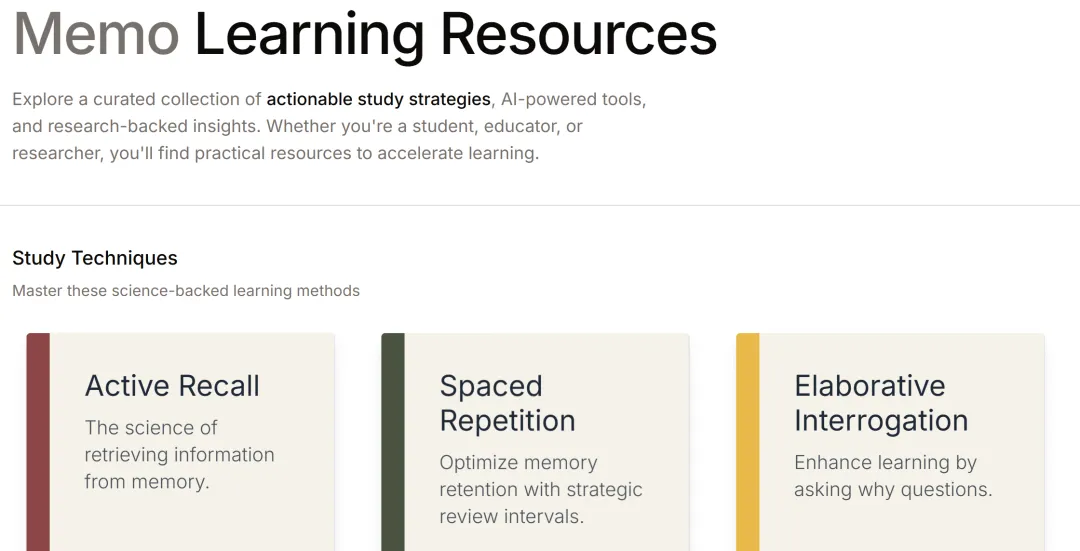Click the gray "Memo" word in the title
1080x551 pixels.
(96, 33)
